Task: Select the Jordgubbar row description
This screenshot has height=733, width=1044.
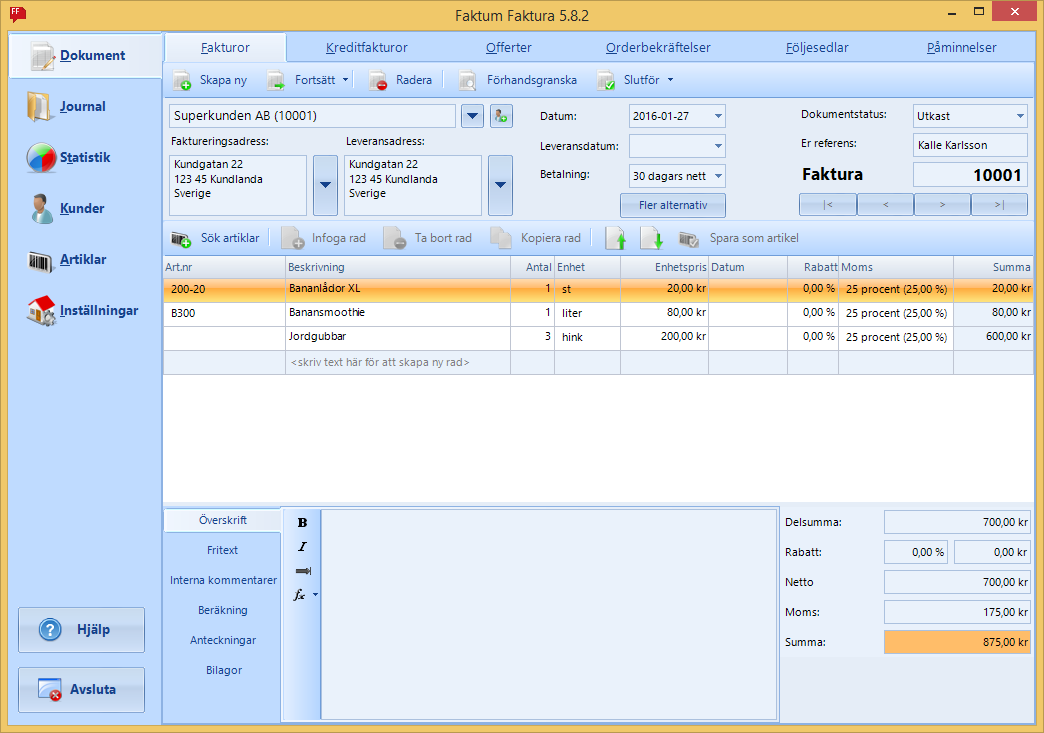Action: click(397, 337)
